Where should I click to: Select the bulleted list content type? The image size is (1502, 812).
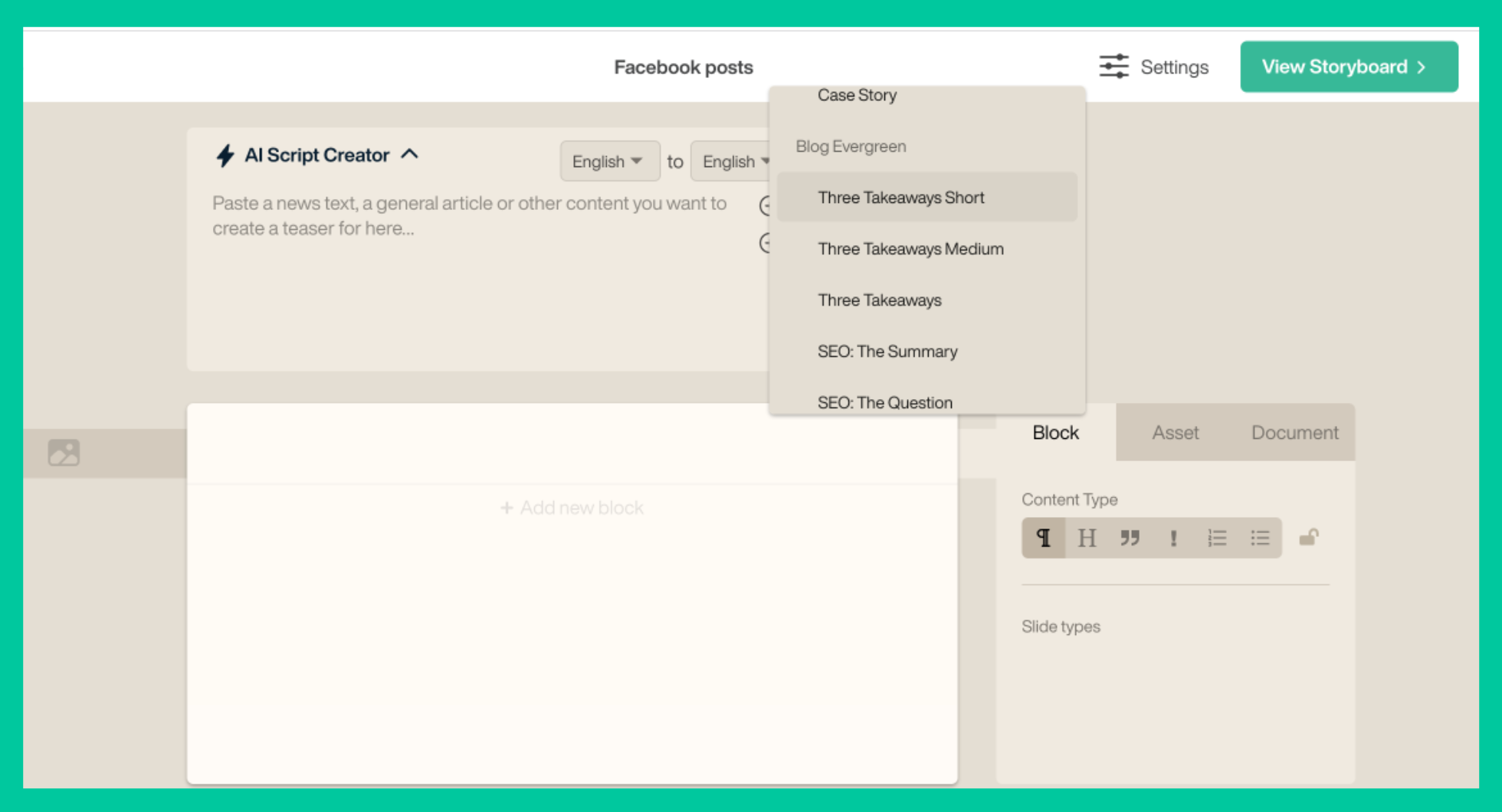[1260, 538]
